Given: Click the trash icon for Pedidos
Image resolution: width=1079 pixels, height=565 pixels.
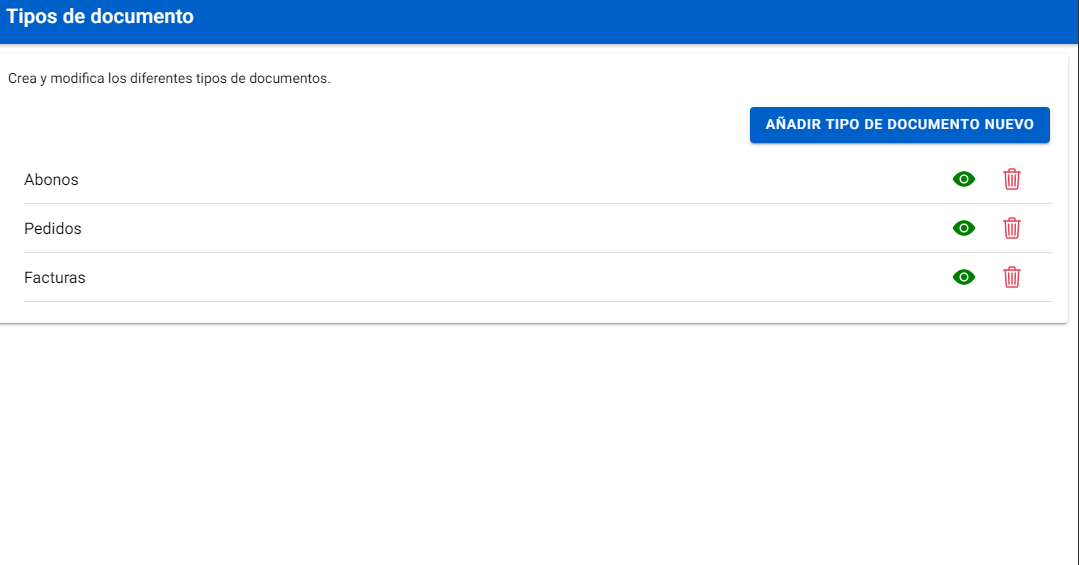Looking at the screenshot, I should pos(1012,228).
